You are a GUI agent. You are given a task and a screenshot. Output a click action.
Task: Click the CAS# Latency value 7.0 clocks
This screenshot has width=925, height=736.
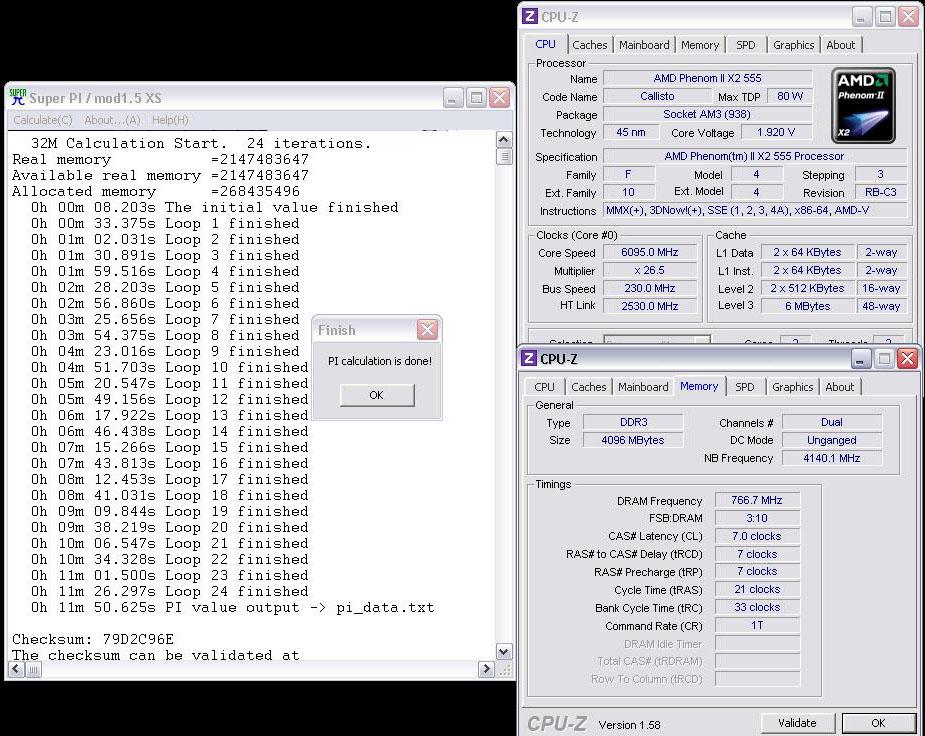click(757, 536)
